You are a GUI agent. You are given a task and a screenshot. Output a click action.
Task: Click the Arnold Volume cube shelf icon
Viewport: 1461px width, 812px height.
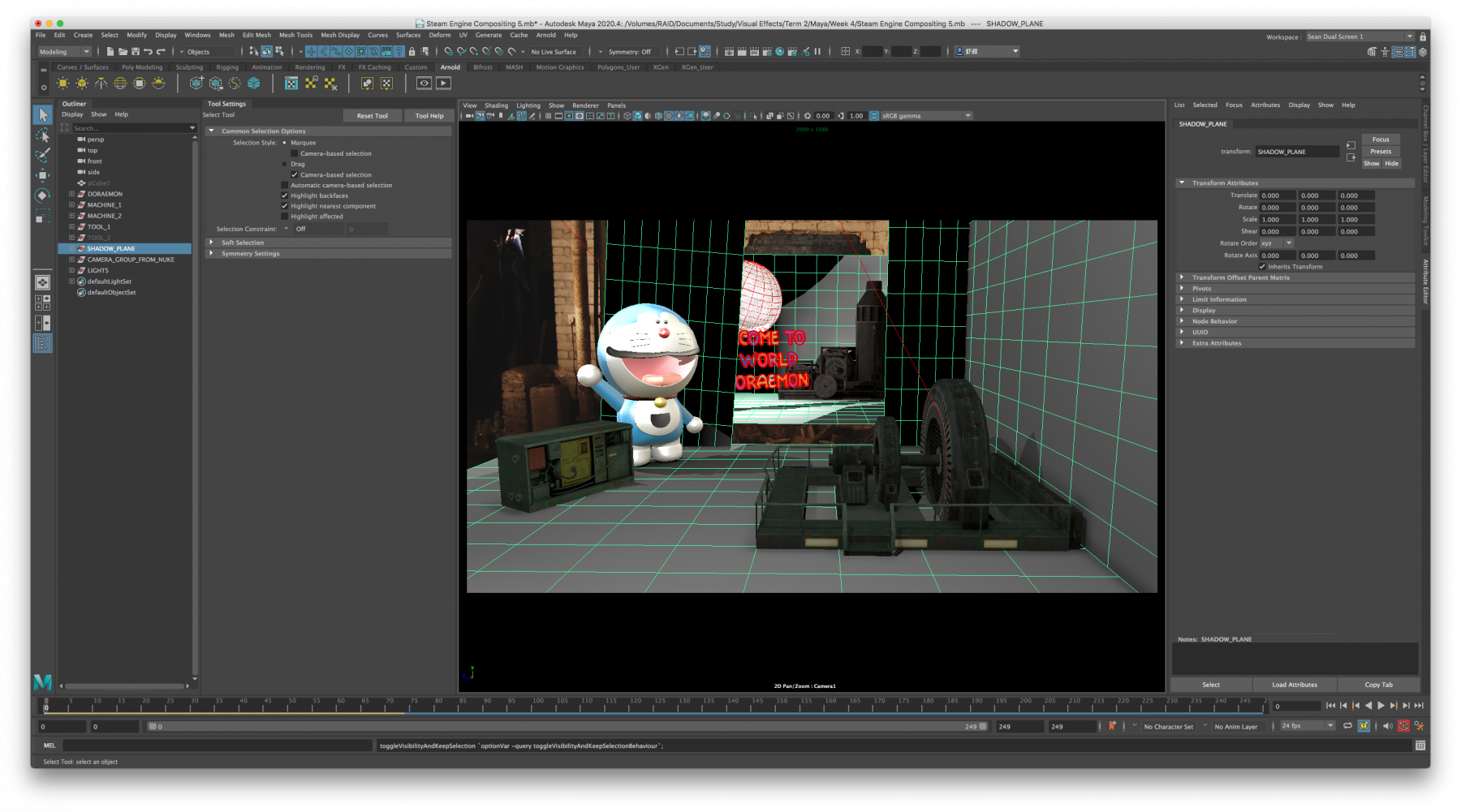point(254,83)
